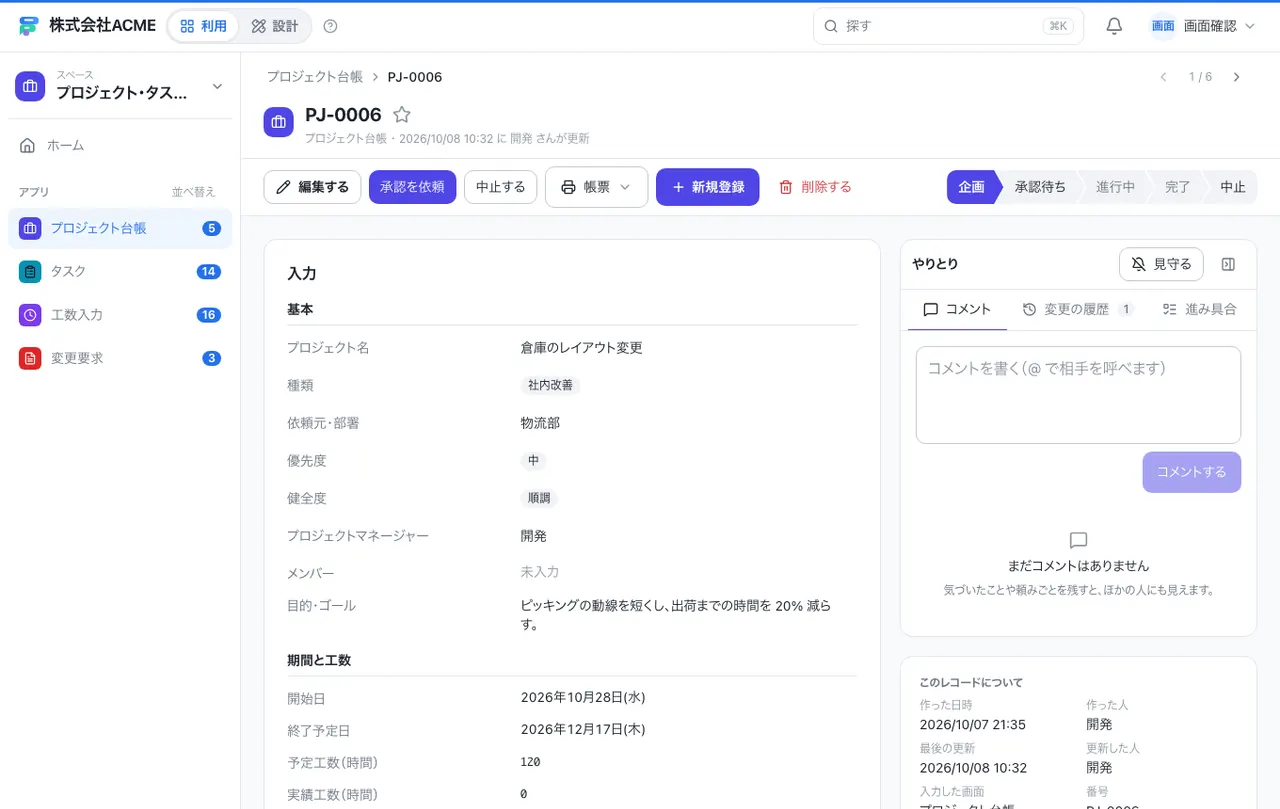Click the PJ-0006 briefcase record icon
This screenshot has height=809, width=1280.
click(278, 122)
